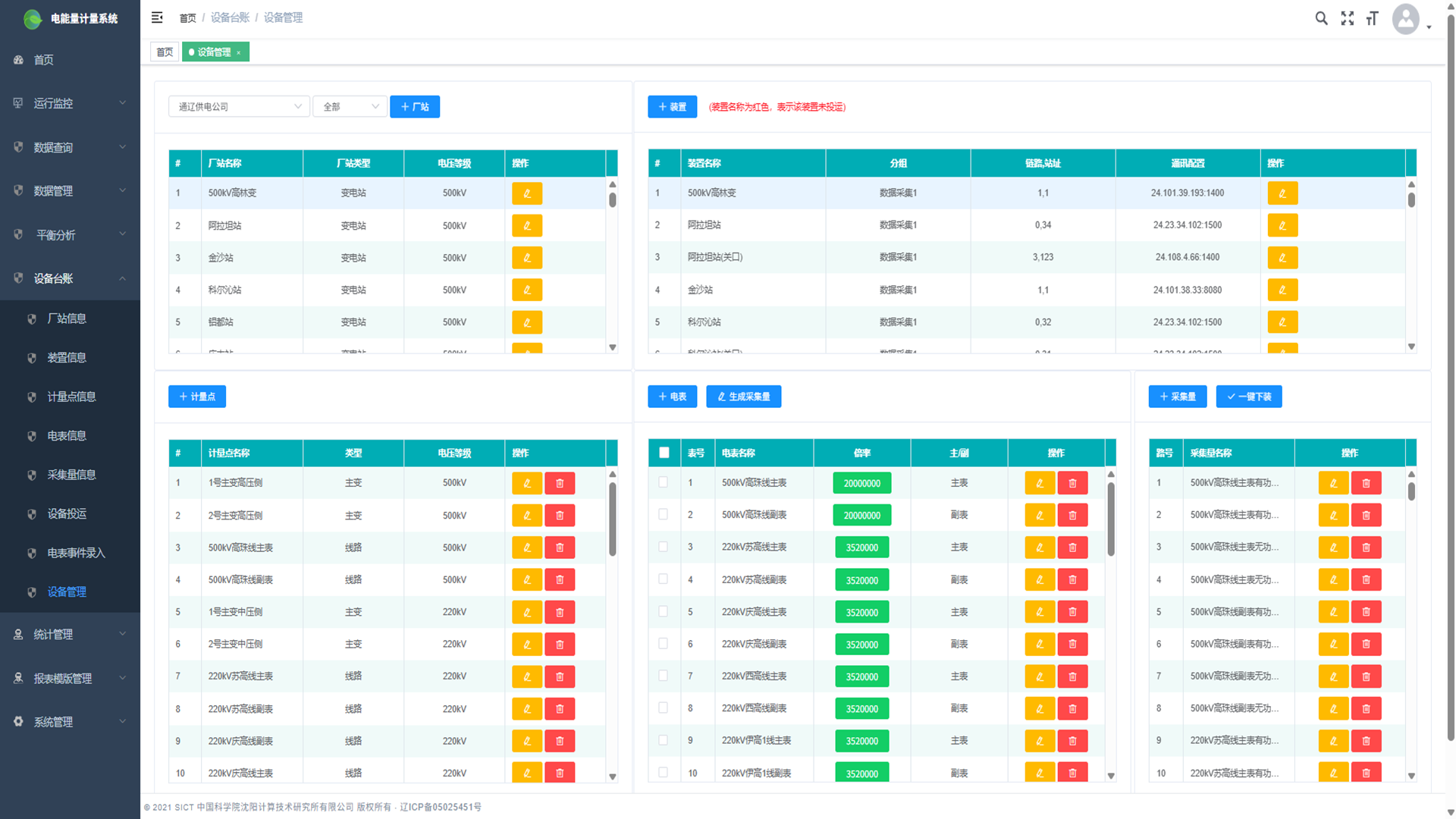Click the 生成采集量 button
The height and width of the screenshot is (819, 1456).
743,397
